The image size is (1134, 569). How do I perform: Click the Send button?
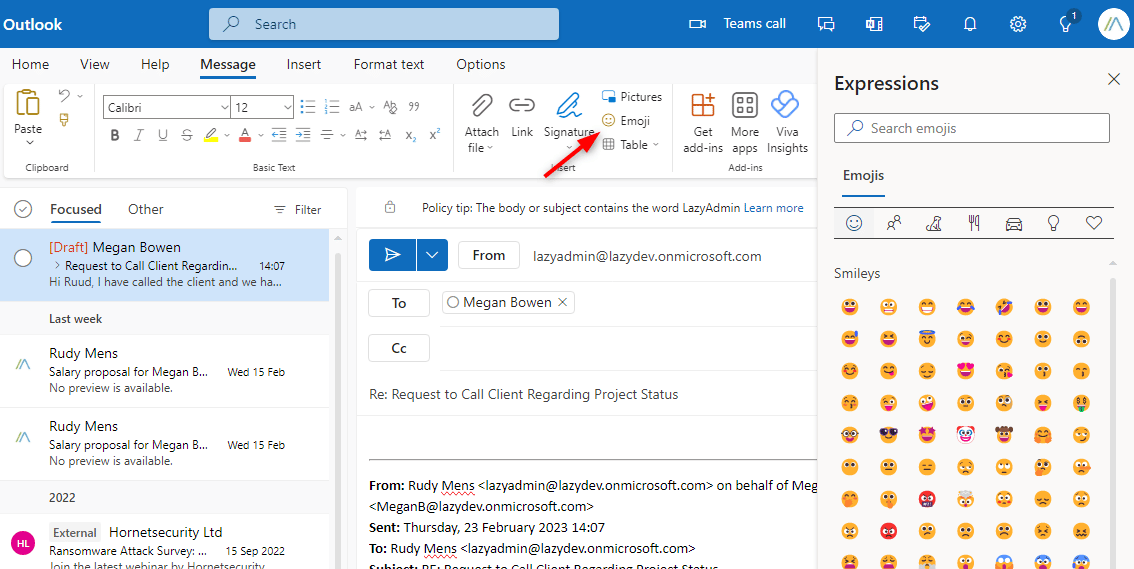click(392, 255)
